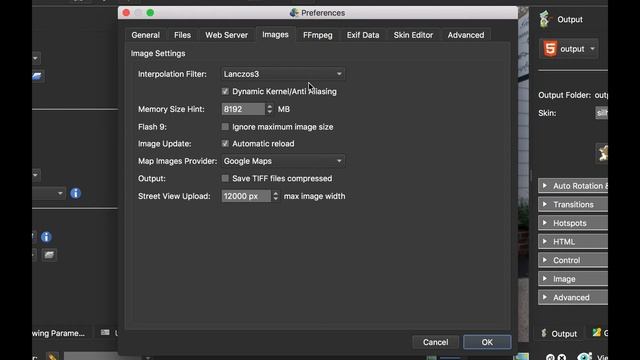Expand the Control section

coord(573,260)
